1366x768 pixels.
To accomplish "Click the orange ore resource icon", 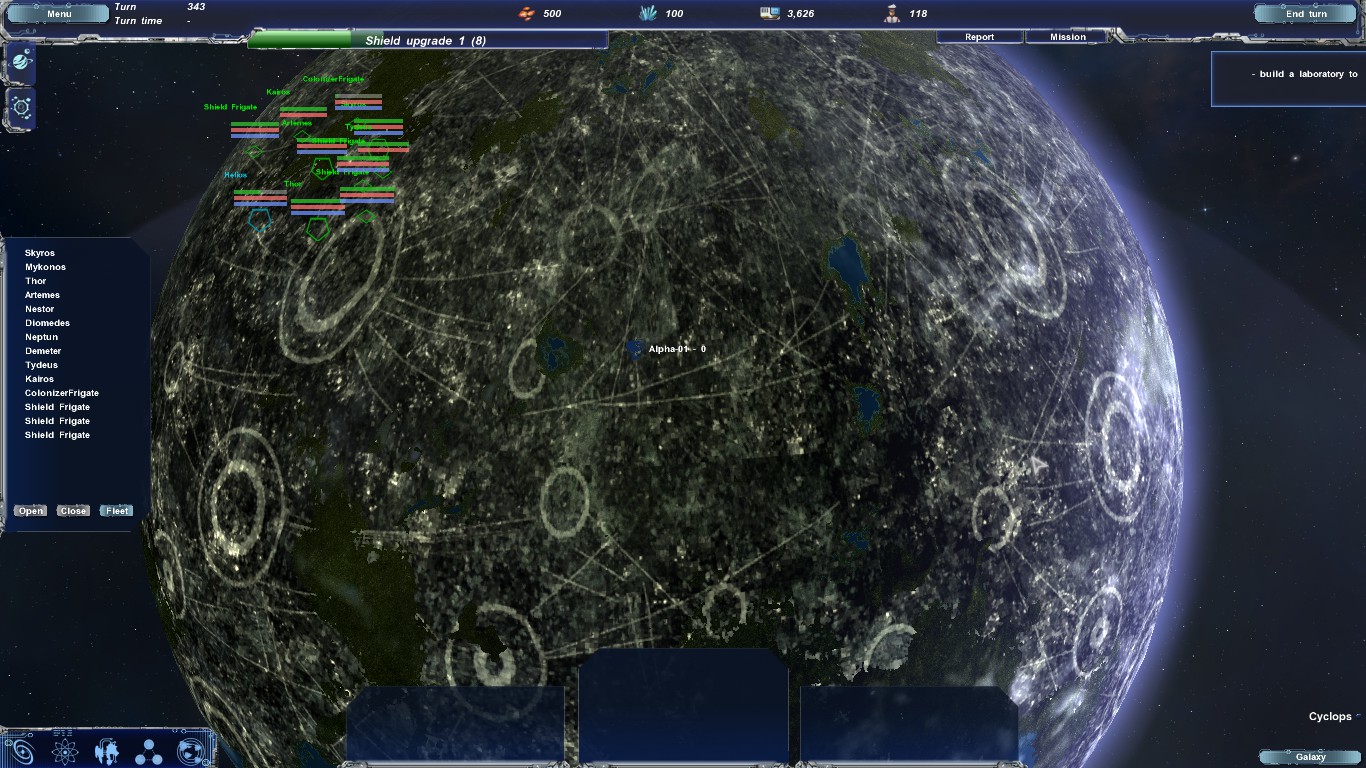I will coord(526,13).
